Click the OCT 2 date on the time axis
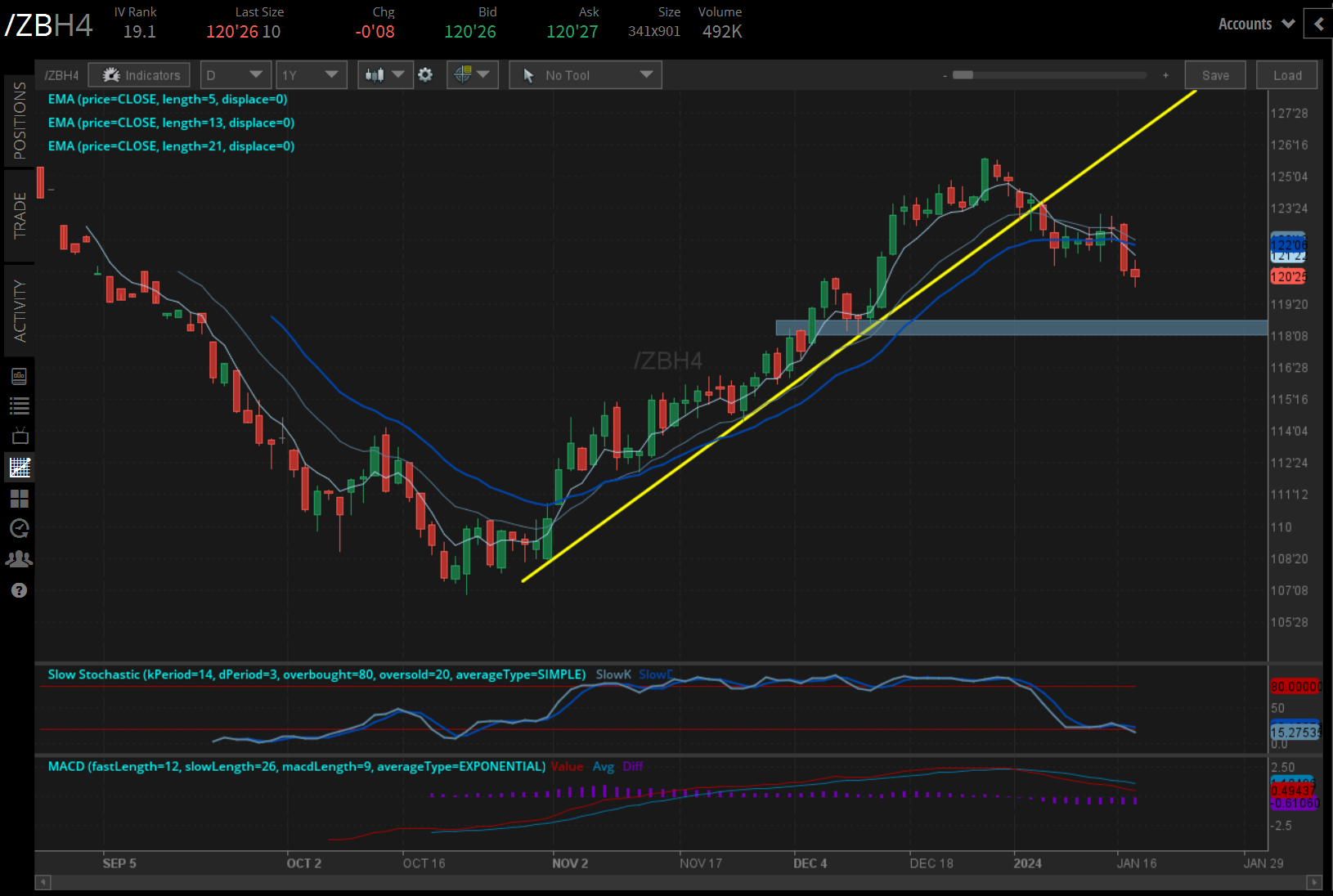This screenshot has width=1333, height=896. 303,863
